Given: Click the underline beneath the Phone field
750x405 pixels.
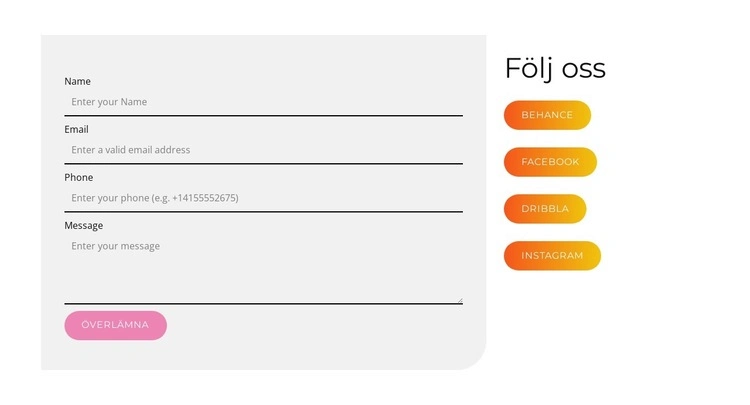Looking at the screenshot, I should pyautogui.click(x=263, y=211).
